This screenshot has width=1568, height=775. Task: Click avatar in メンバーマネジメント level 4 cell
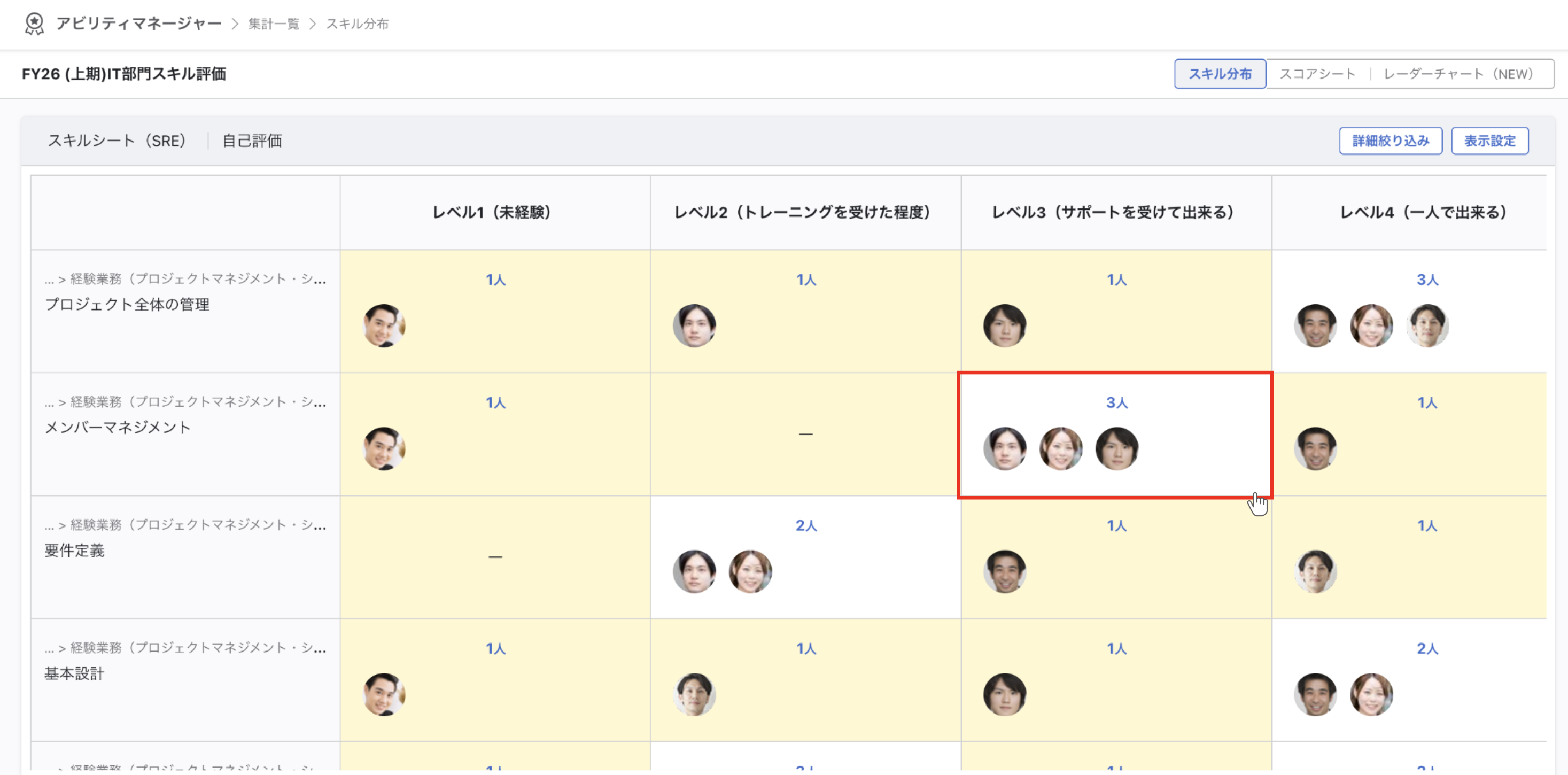1315,448
